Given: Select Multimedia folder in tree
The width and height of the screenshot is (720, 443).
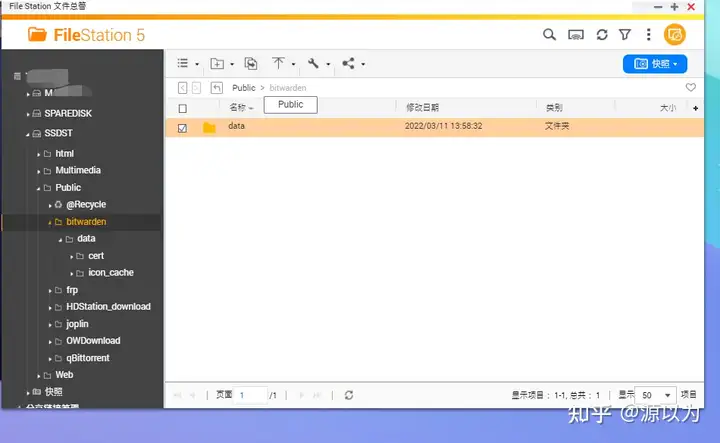Looking at the screenshot, I should (78, 170).
